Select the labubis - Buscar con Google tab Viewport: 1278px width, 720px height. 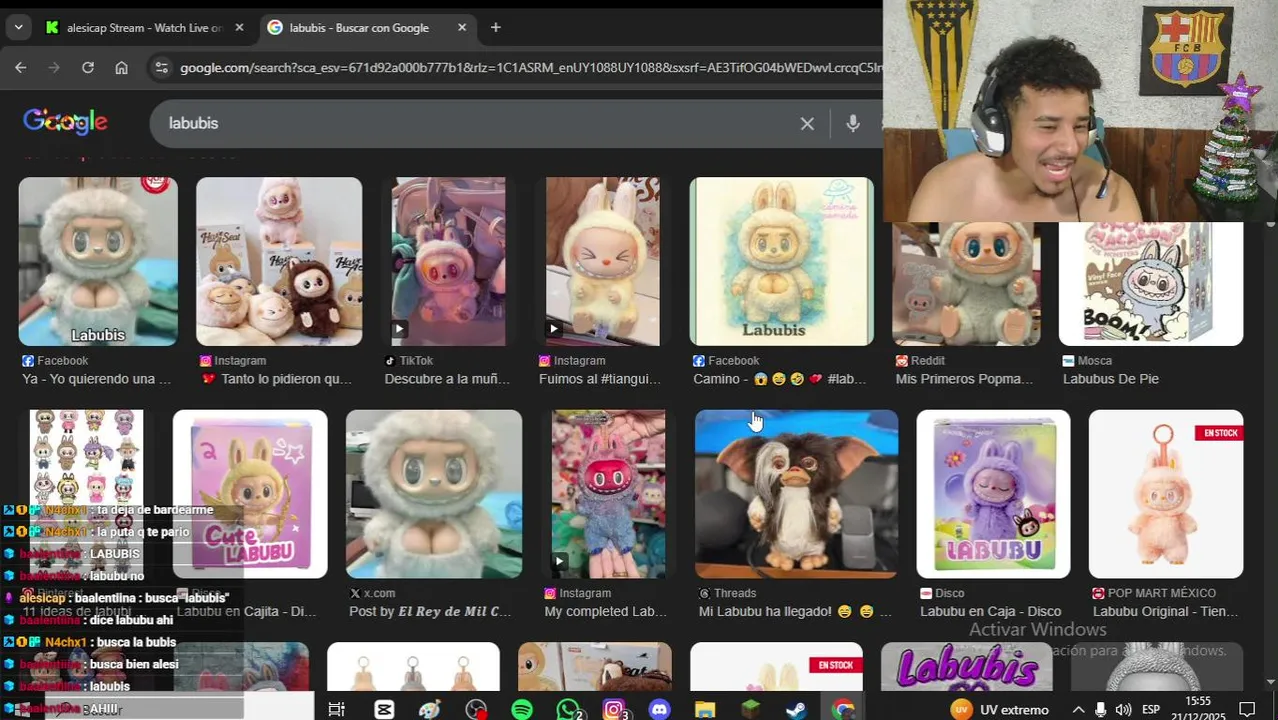point(358,27)
